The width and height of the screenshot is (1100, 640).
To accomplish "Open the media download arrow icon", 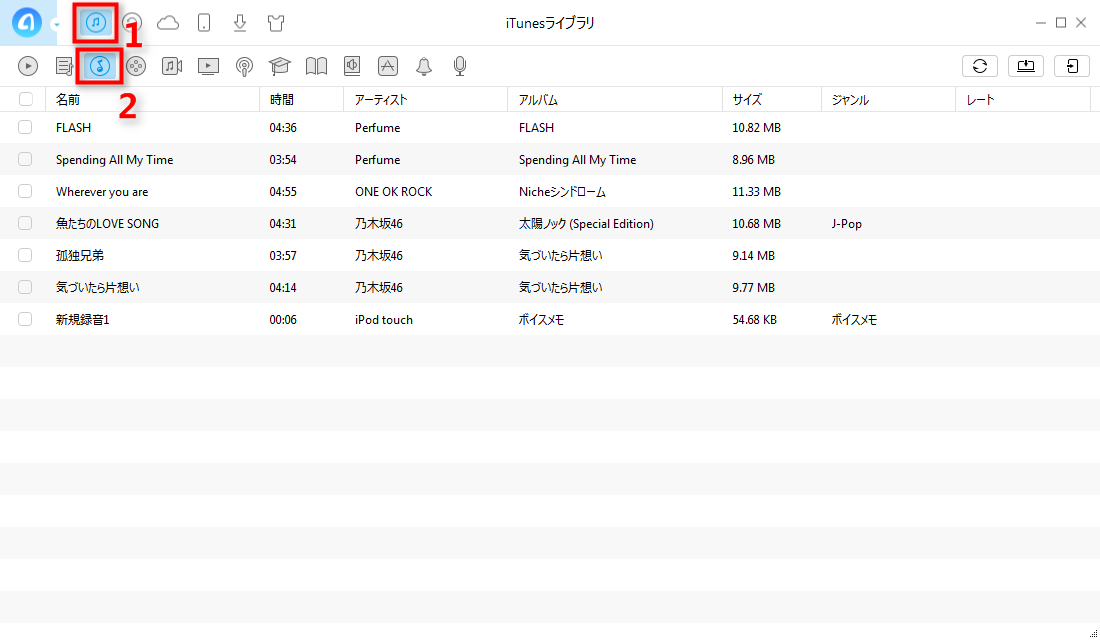I will coord(240,23).
